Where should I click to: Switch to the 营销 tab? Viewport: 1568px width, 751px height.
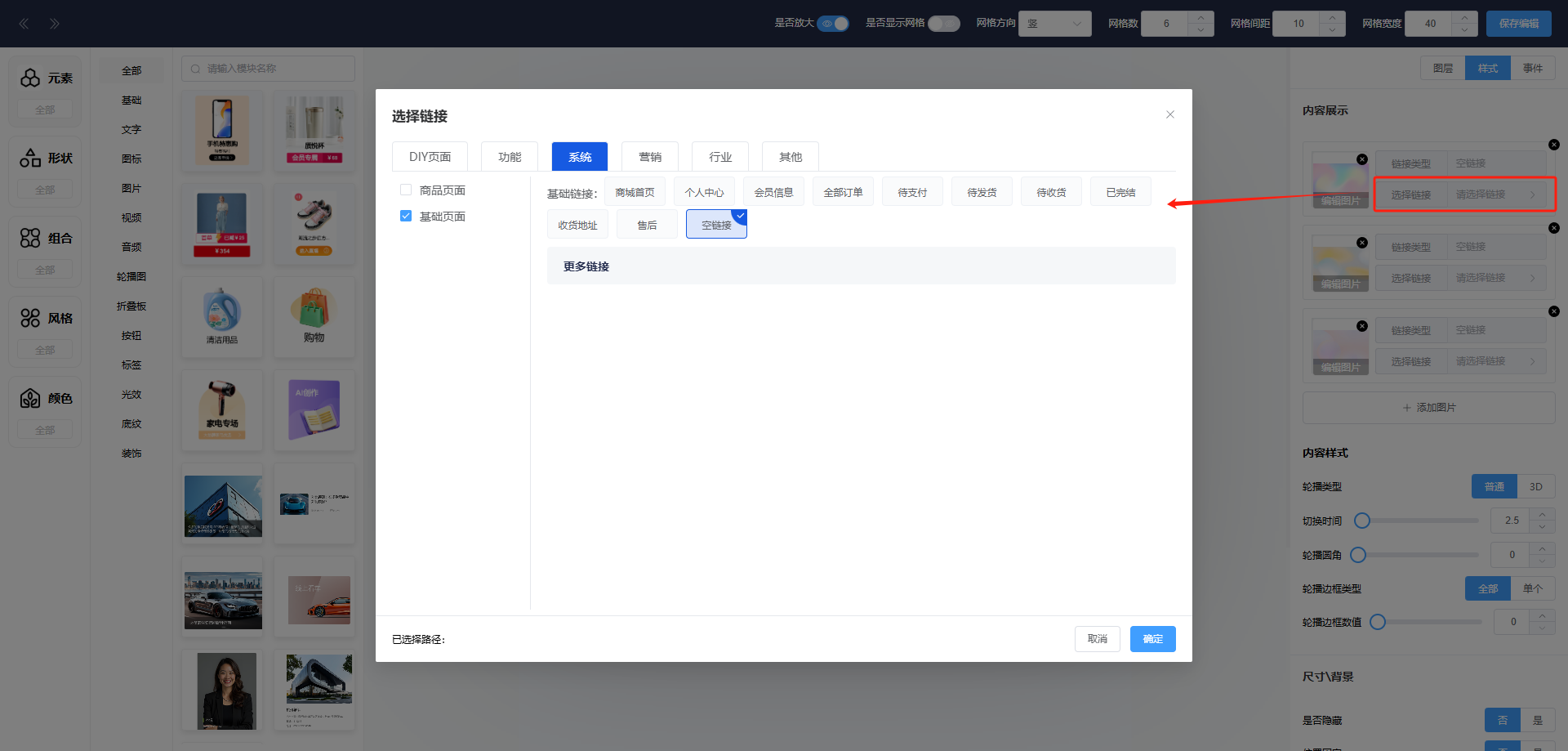coord(650,157)
